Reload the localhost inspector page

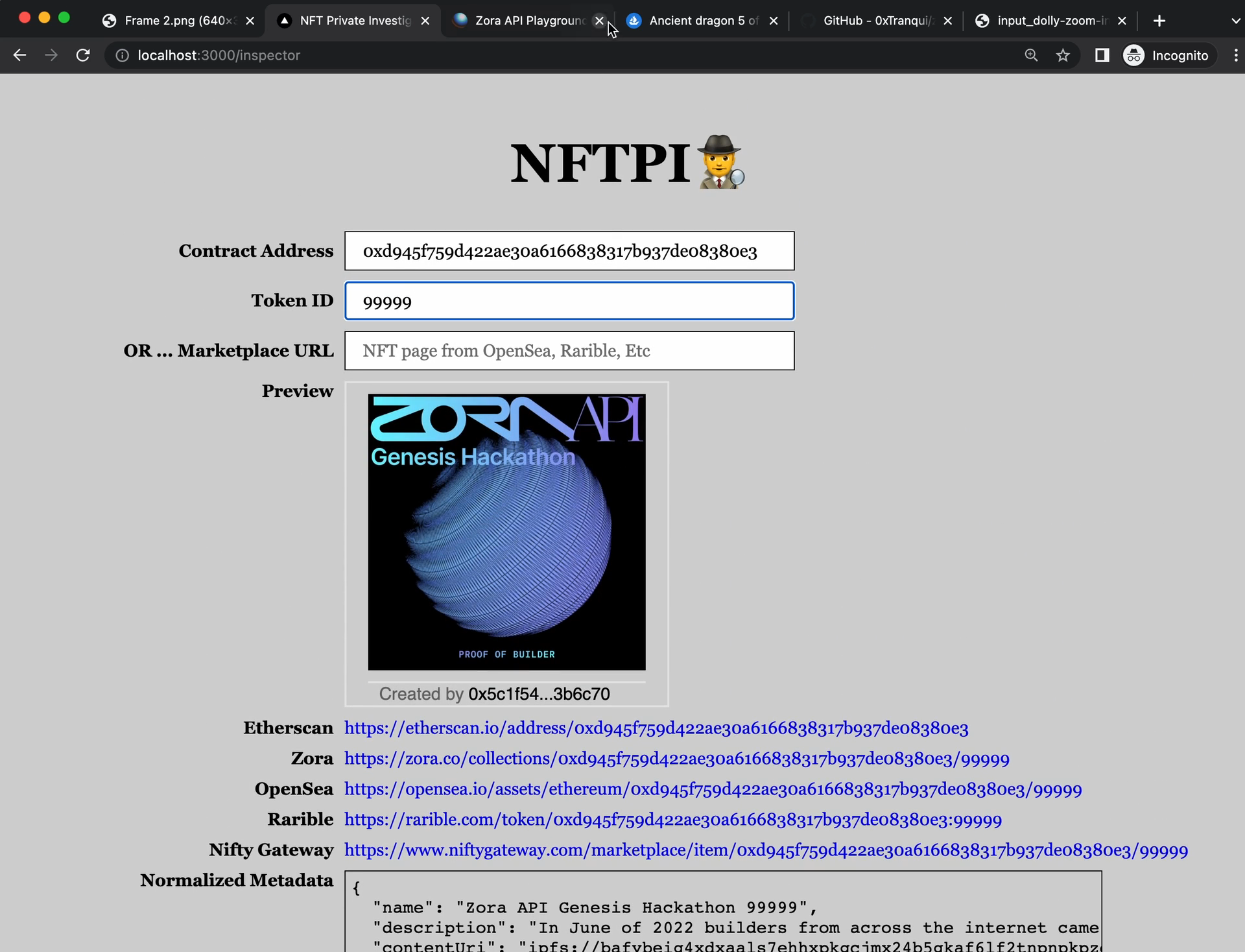pyautogui.click(x=83, y=56)
